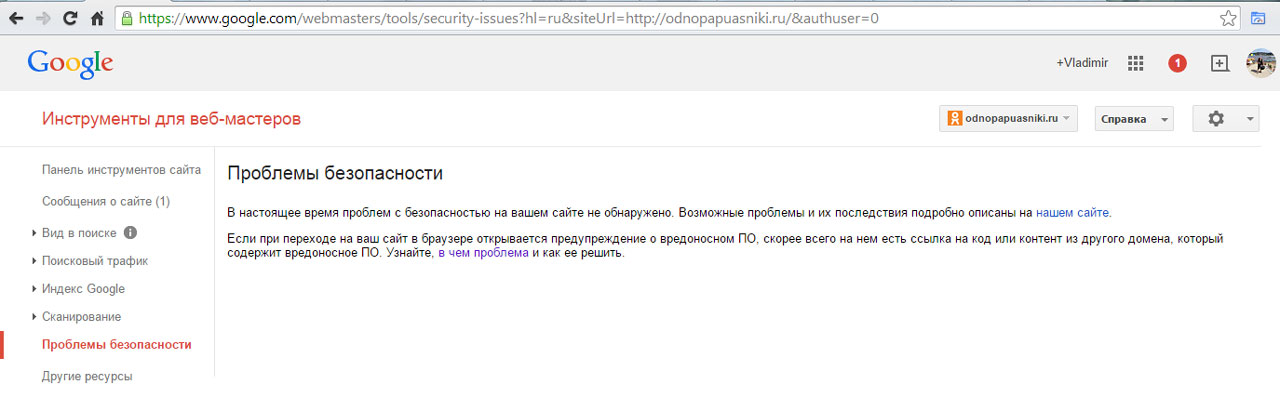Image resolution: width=1280 pixels, height=411 pixels.
Task: Click info icon beside Вид в поиске
Action: [130, 233]
